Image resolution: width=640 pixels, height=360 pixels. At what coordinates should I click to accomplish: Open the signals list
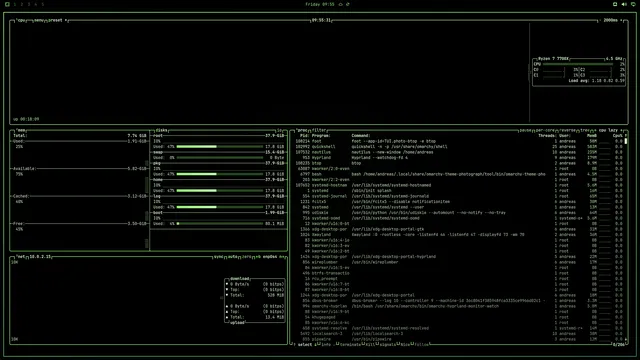point(387,344)
